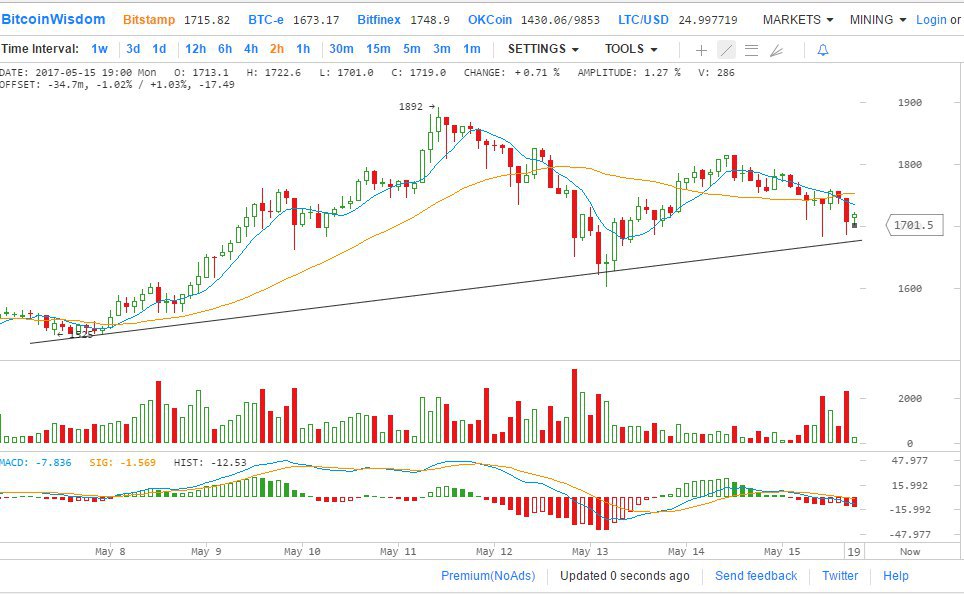
Task: Select the Fibonacci fan tool
Action: (776, 50)
